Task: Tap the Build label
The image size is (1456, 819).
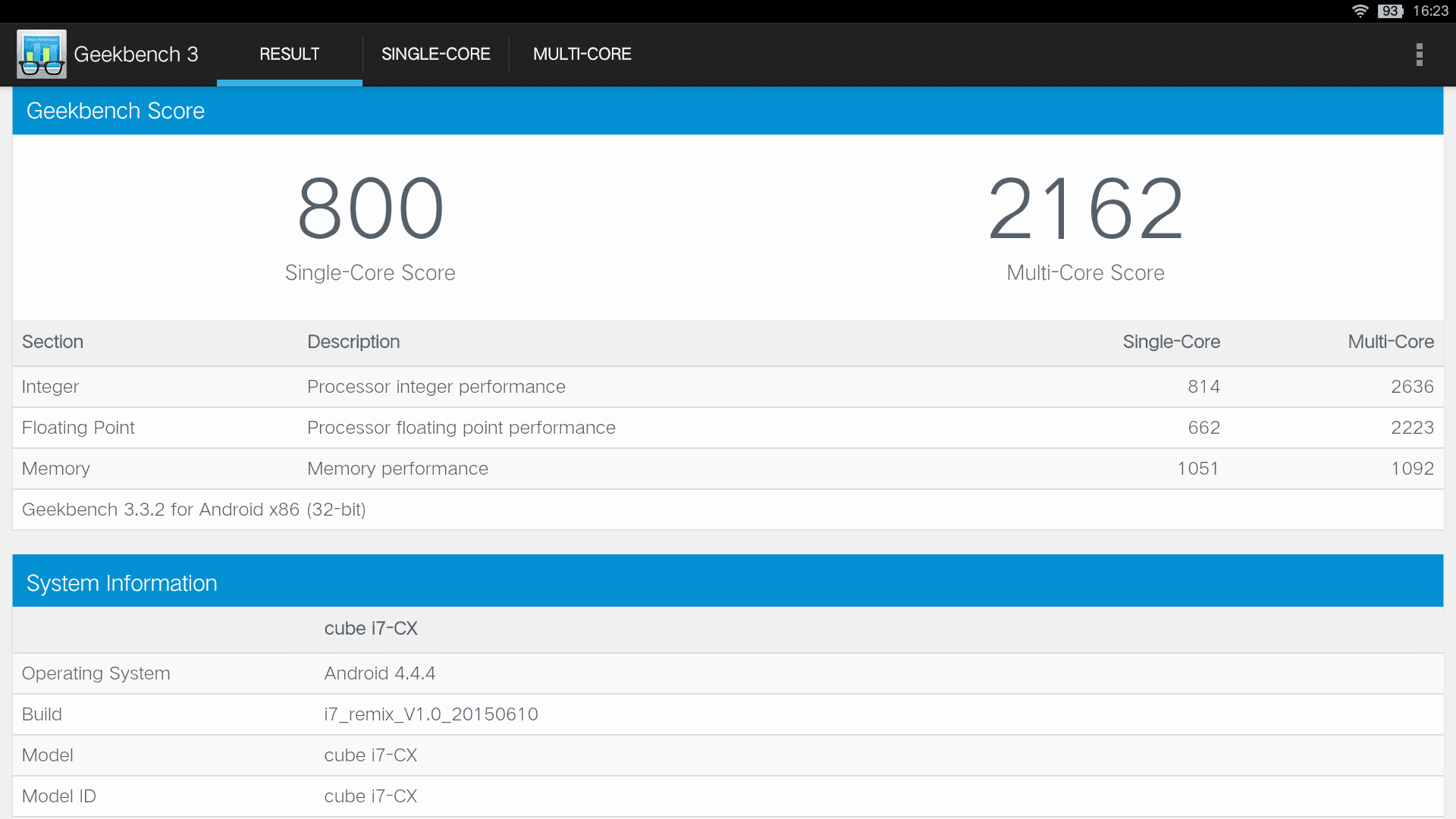Action: point(42,714)
